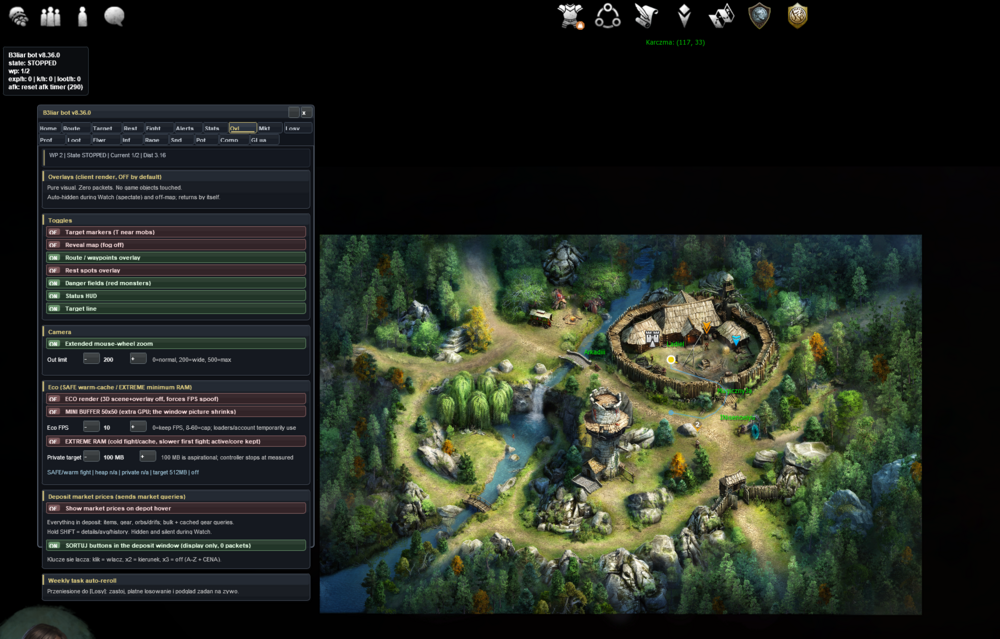Open the Losy tab
The image size is (1000, 639).
pyautogui.click(x=297, y=128)
